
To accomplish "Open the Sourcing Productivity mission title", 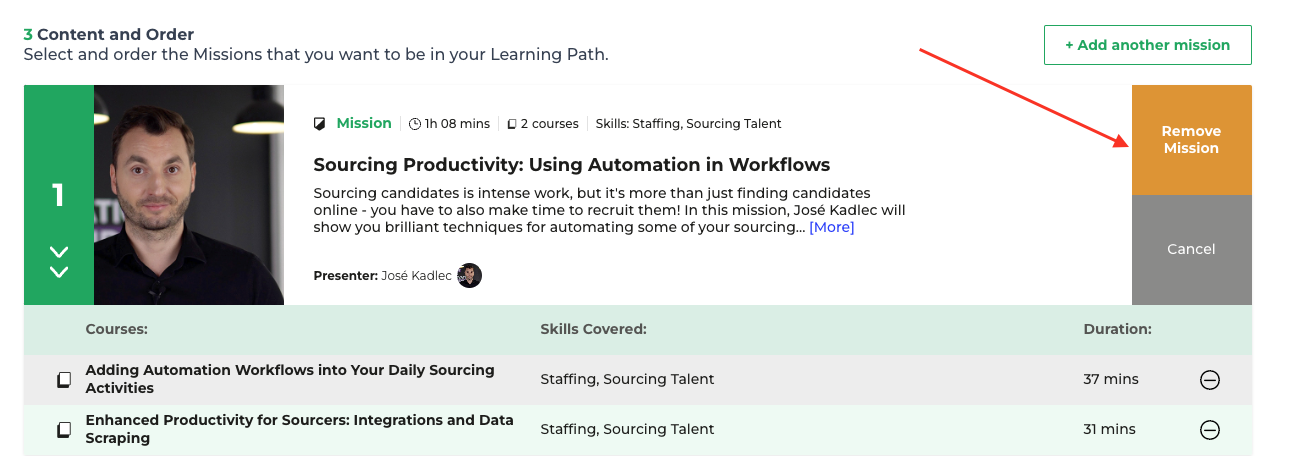I will (572, 165).
